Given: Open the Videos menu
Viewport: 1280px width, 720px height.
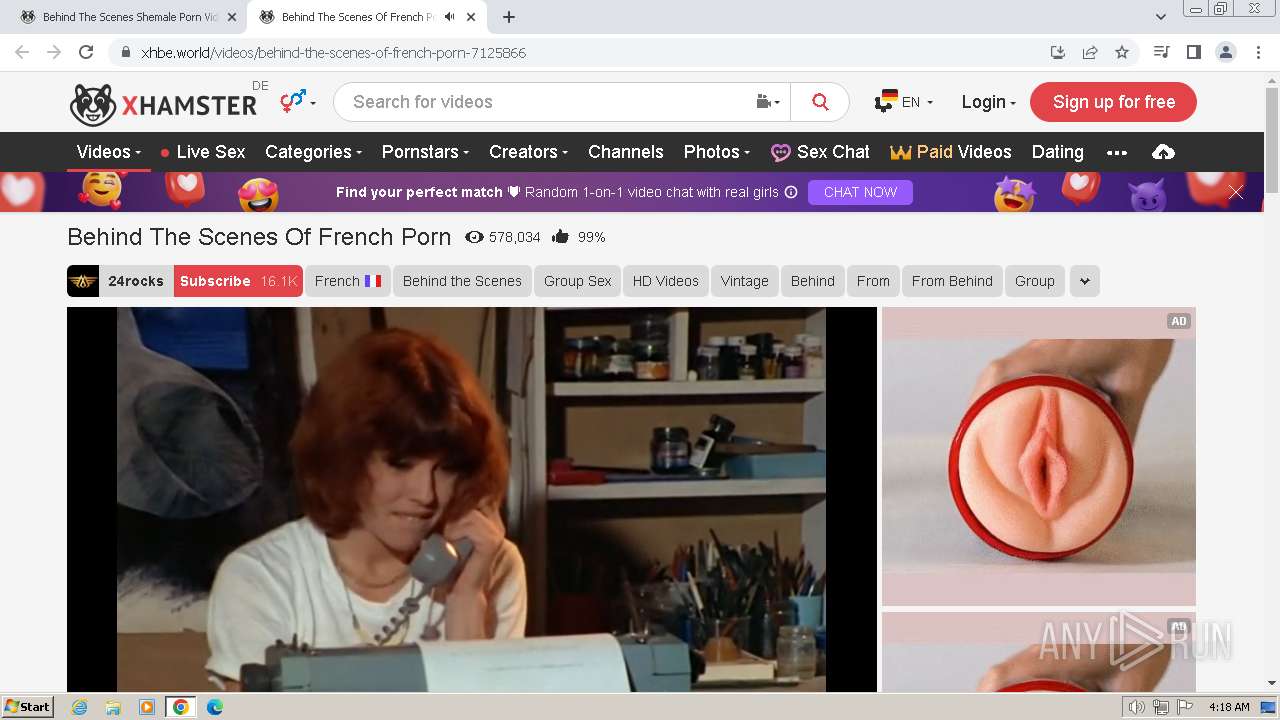Looking at the screenshot, I should [109, 152].
